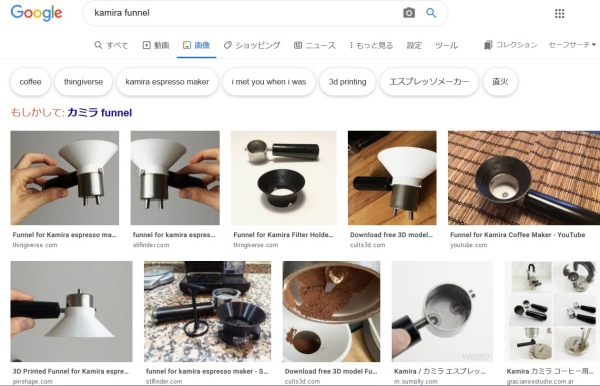Open ツール tools options
Viewport: 600px width, 386px height.
click(x=446, y=45)
